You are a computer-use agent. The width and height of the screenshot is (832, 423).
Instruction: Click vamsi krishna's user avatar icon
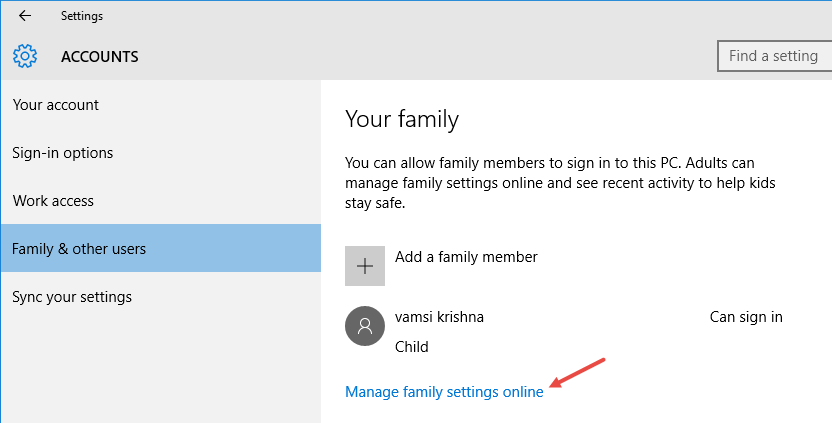[x=364, y=326]
